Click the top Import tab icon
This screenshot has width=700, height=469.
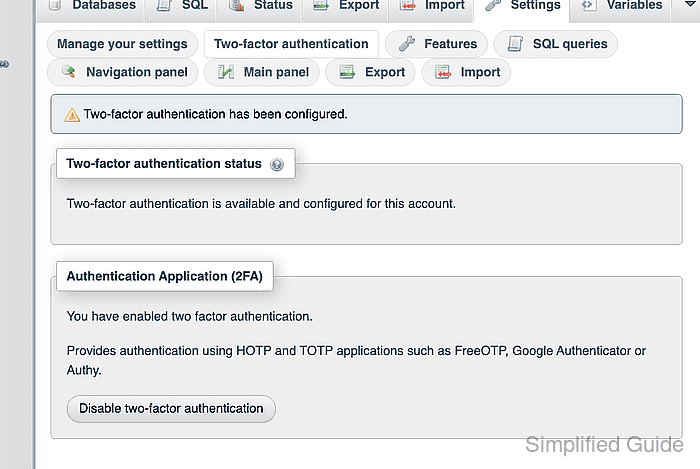click(407, 5)
